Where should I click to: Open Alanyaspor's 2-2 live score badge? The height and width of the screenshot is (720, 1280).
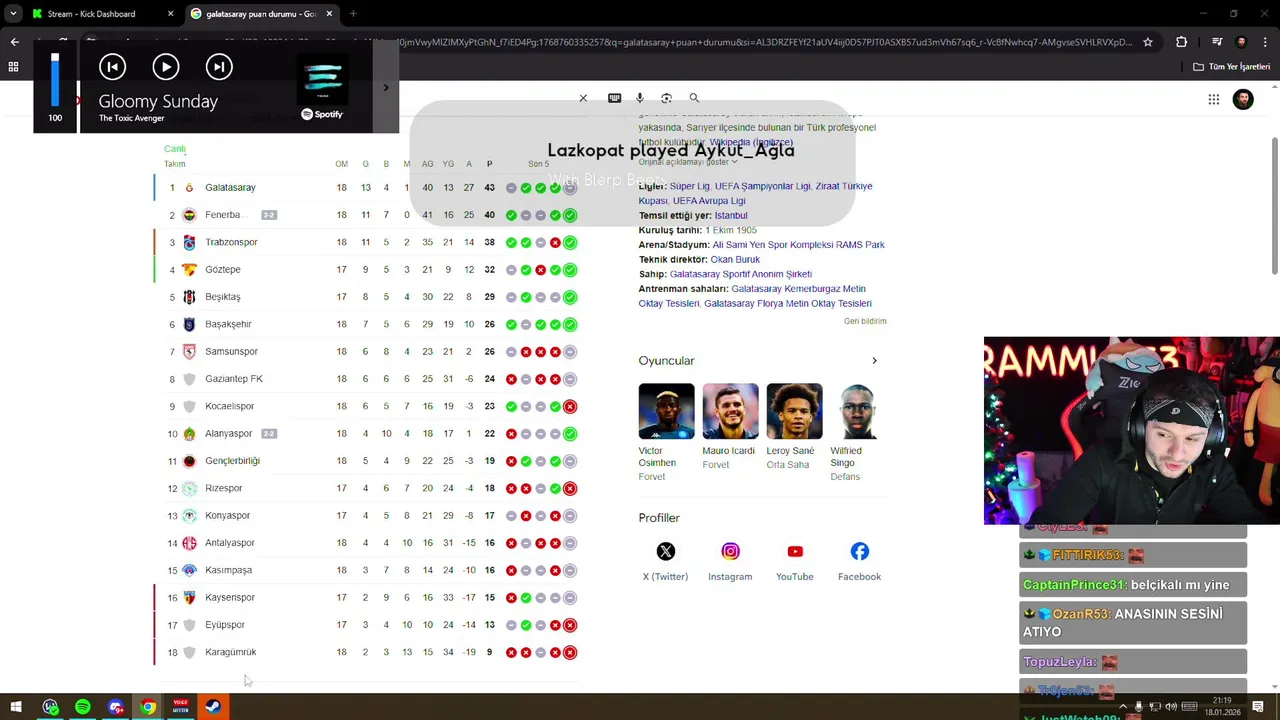[x=268, y=434]
